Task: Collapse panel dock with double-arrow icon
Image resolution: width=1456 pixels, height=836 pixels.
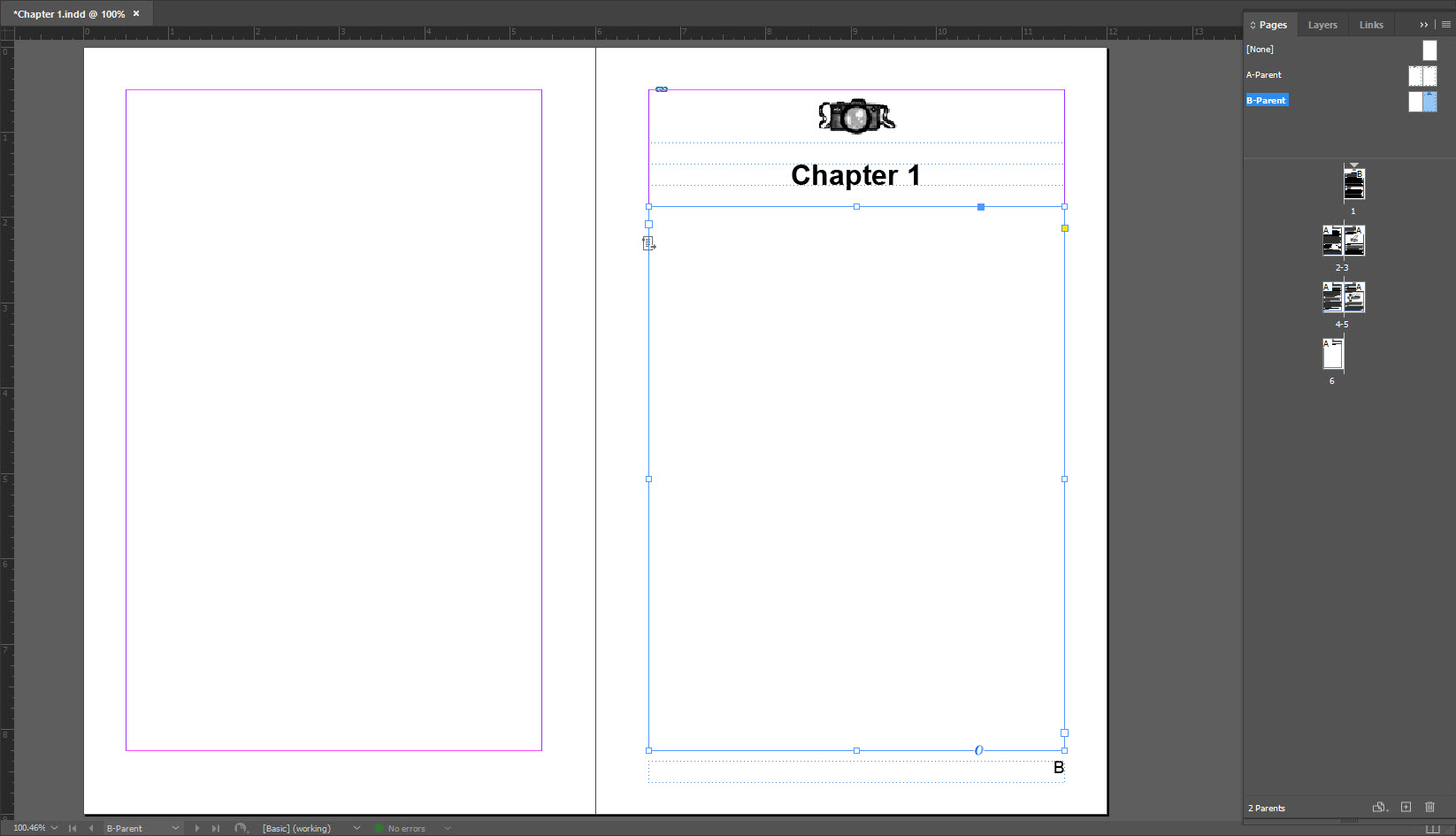Action: [1423, 24]
